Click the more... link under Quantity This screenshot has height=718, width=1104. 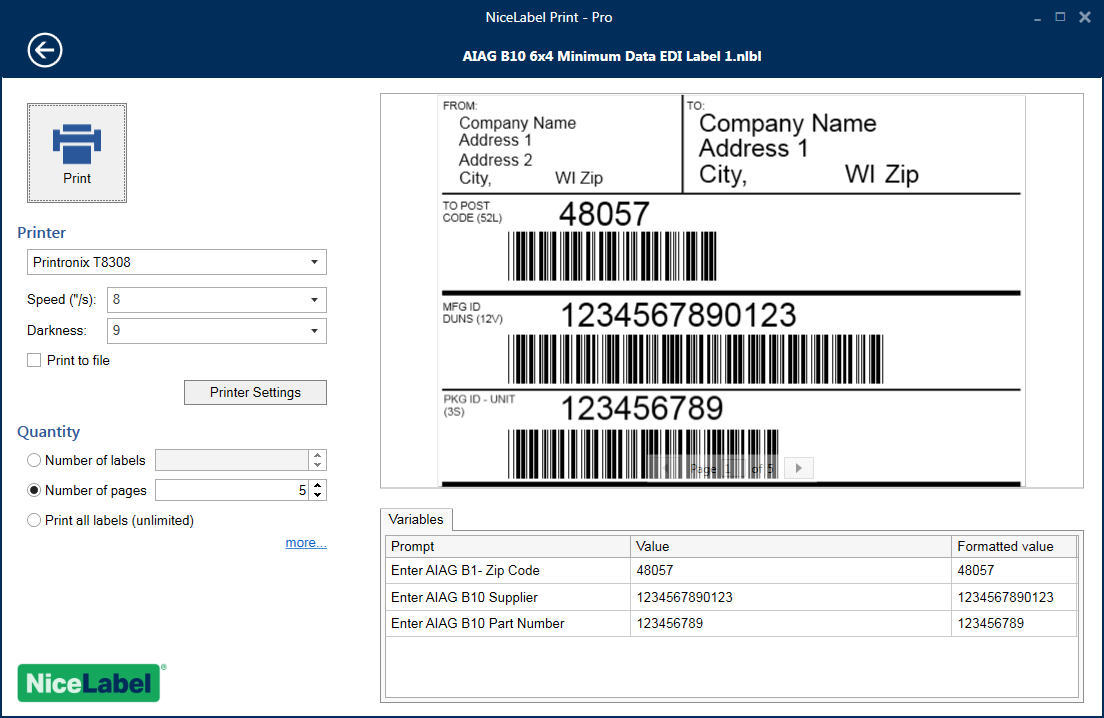(x=305, y=543)
